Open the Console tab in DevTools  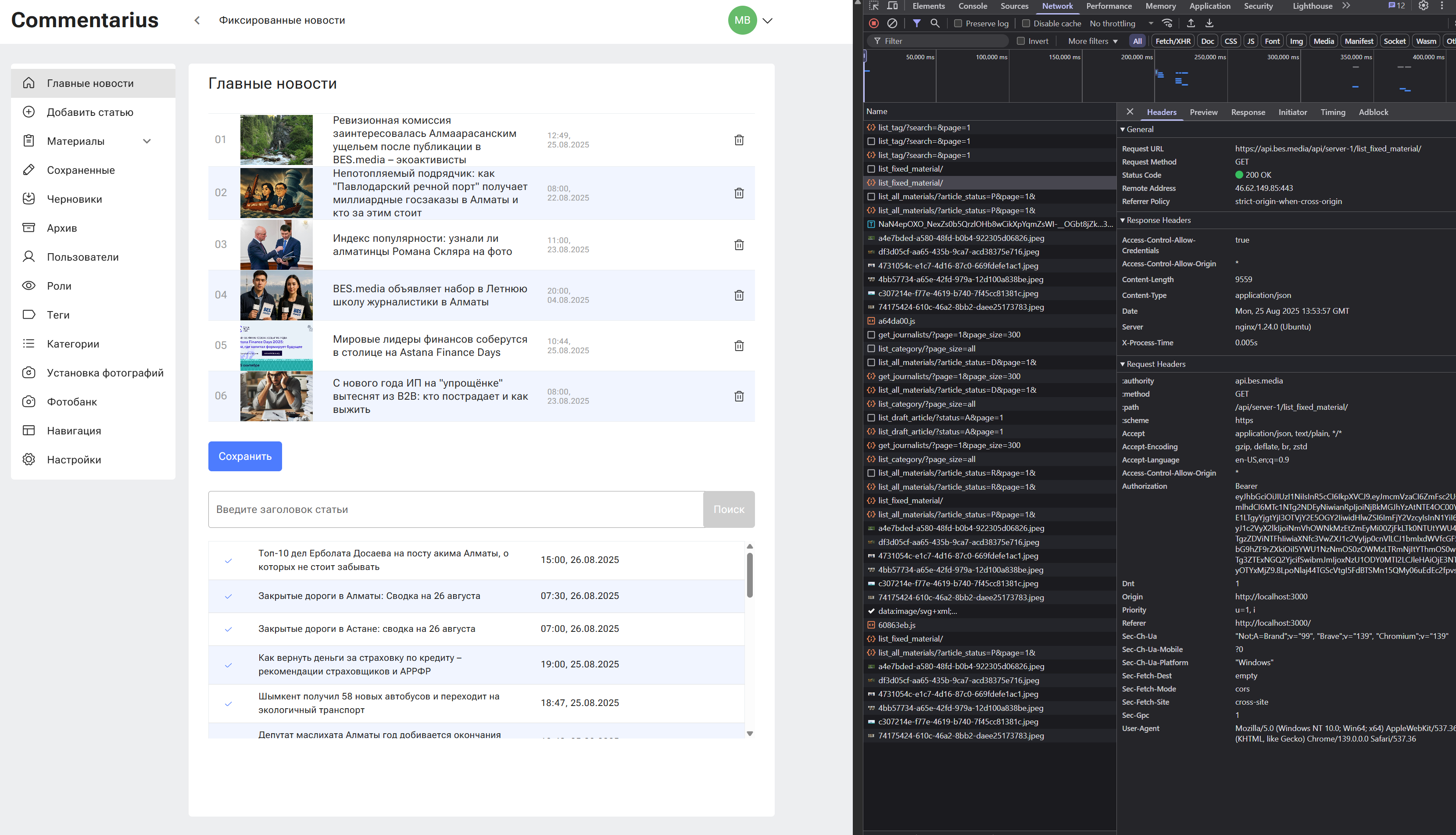coord(972,6)
